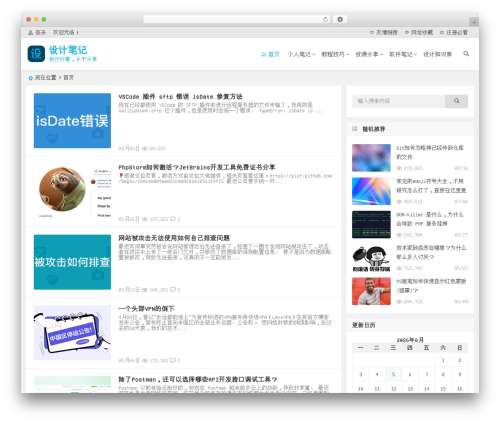Image resolution: width=500 pixels, height=423 pixels.
Task: Open a new browser tab with plus button
Action: coord(474,22)
